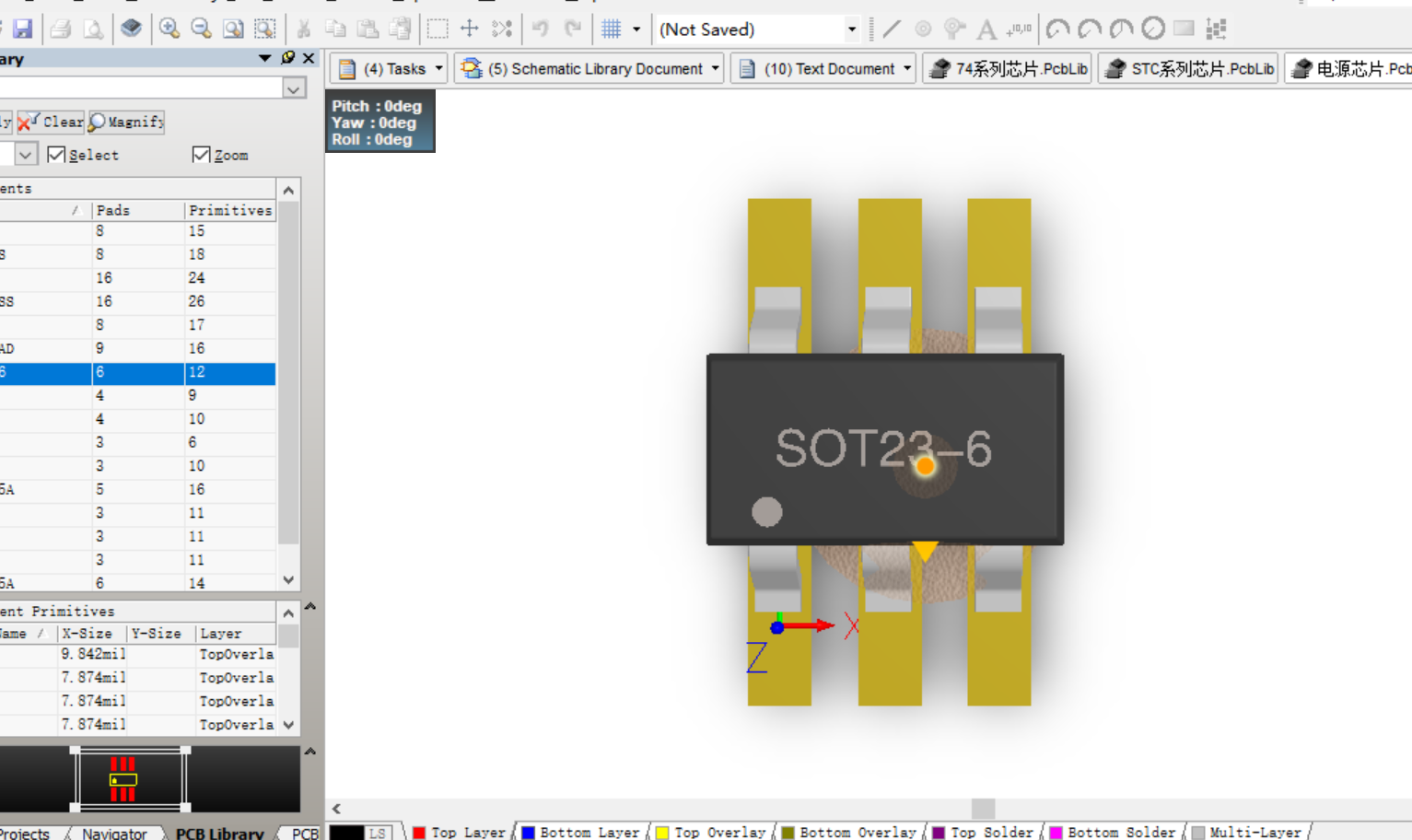Click the Deselect All icon
1412x840 pixels.
502,29
